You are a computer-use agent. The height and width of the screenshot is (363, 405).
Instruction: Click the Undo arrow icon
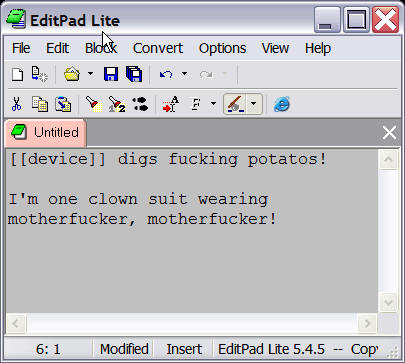[x=166, y=74]
